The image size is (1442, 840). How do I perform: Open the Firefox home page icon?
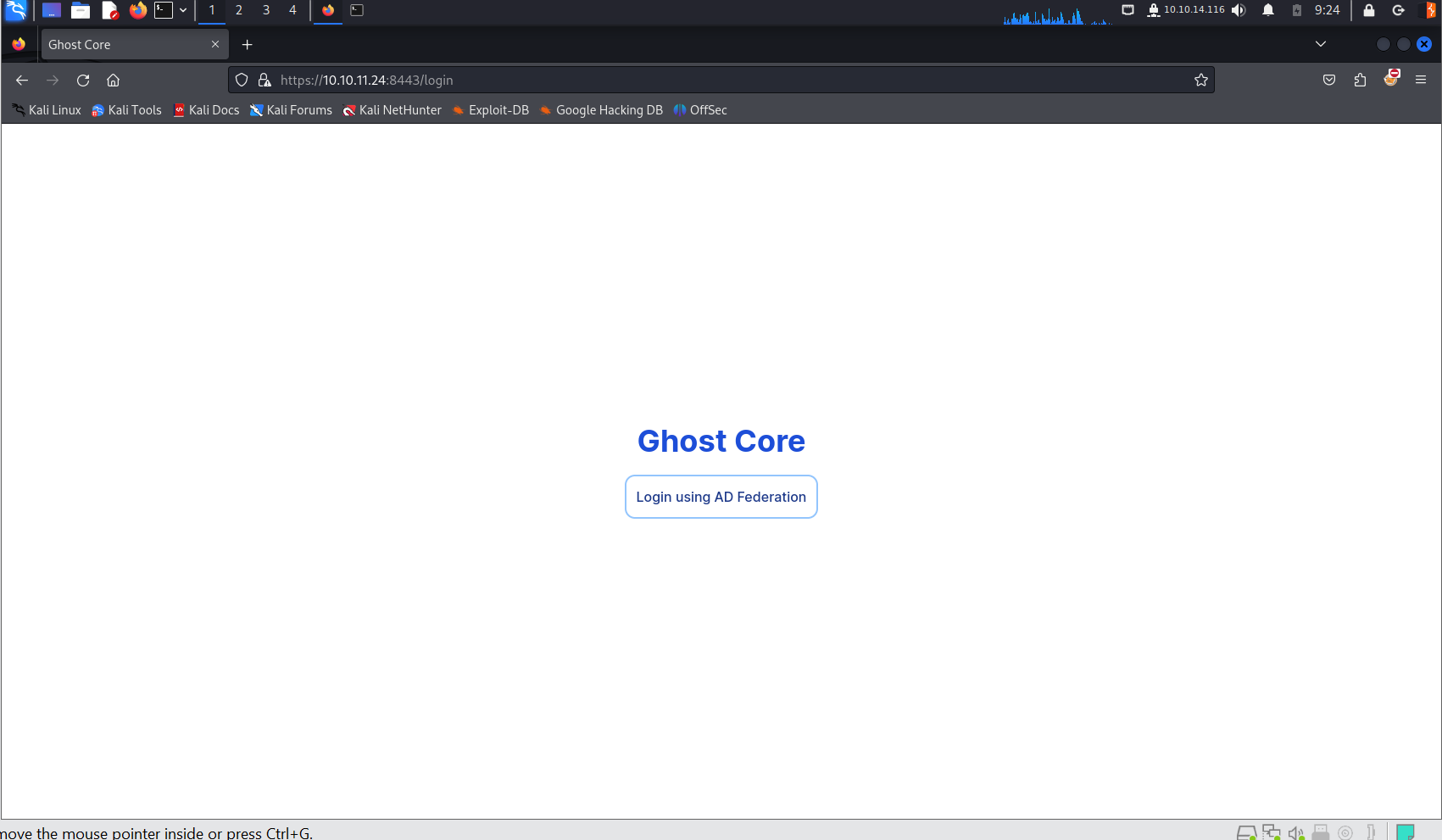pyautogui.click(x=113, y=80)
